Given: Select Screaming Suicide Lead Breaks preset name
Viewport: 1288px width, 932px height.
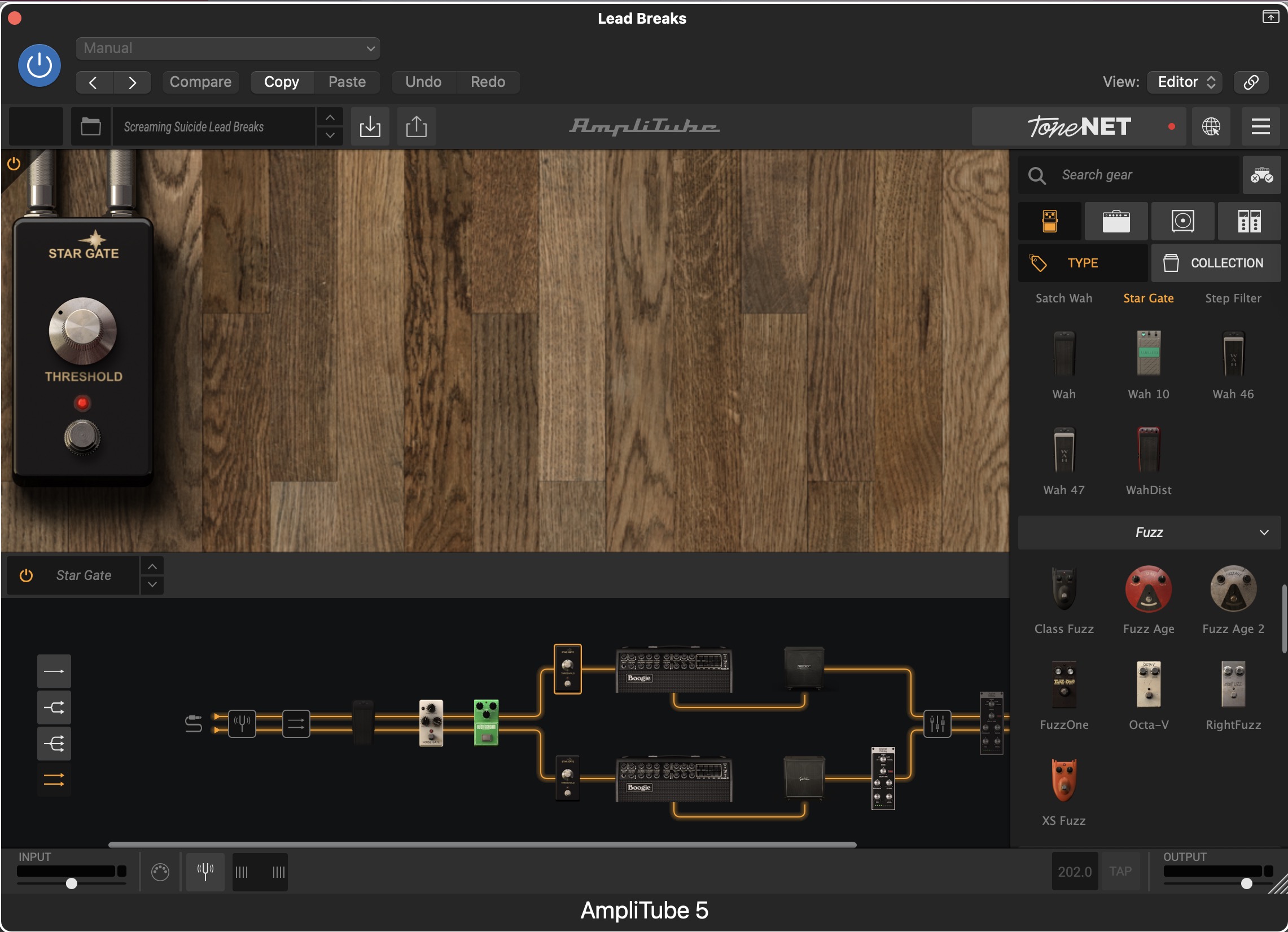Looking at the screenshot, I should [x=213, y=126].
